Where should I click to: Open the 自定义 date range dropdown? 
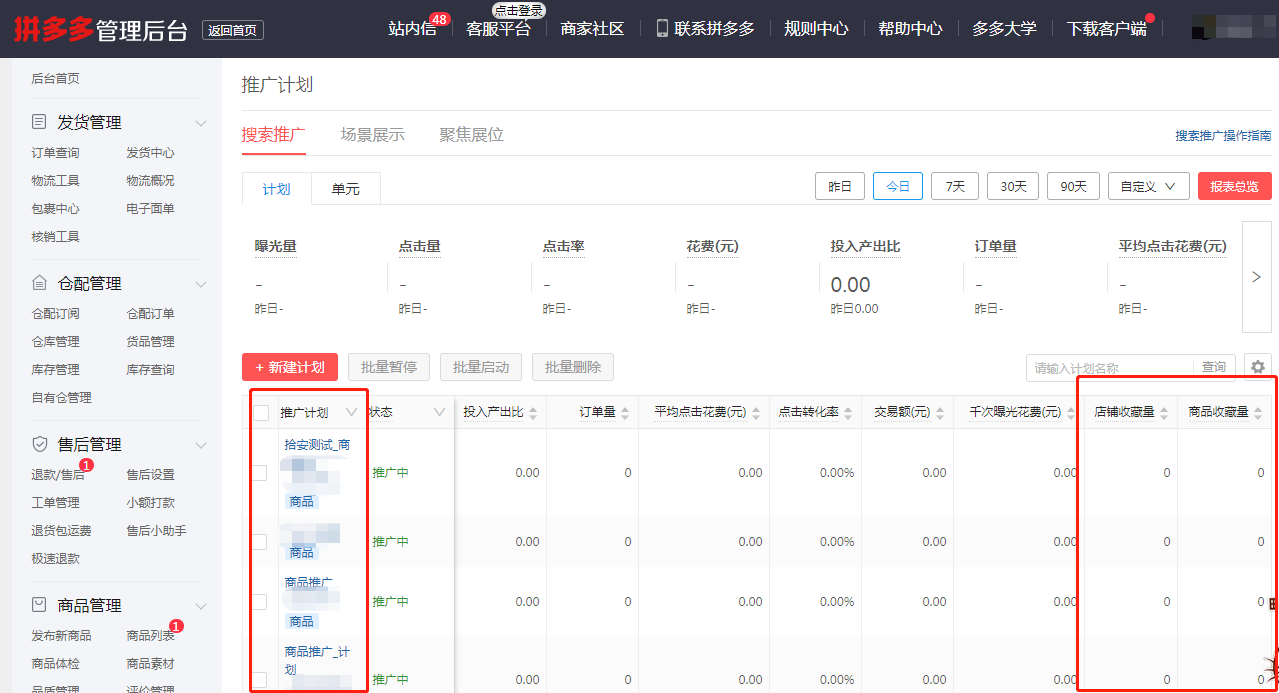[1148, 185]
